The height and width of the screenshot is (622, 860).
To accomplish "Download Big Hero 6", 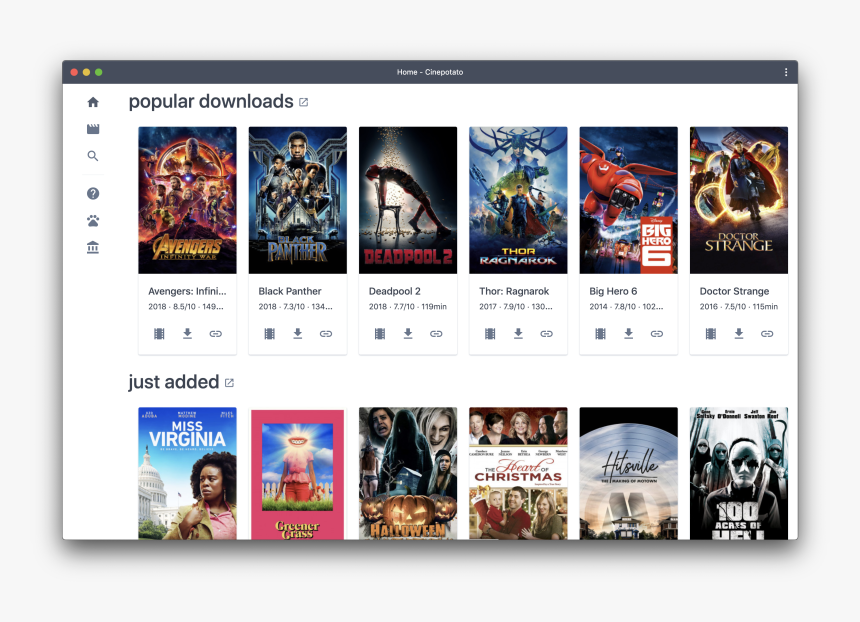I will (629, 333).
